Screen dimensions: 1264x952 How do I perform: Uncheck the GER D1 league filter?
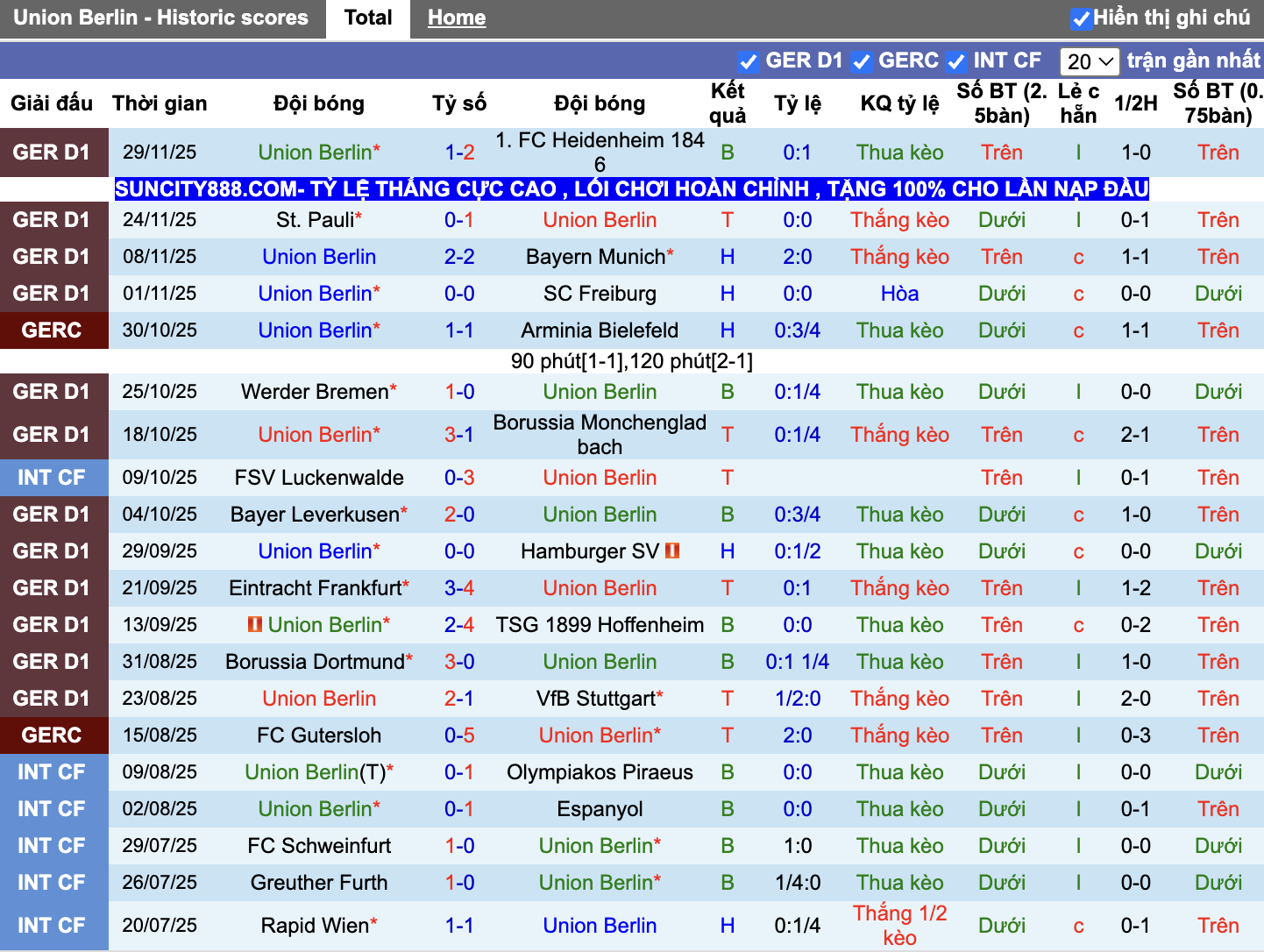pos(748,61)
